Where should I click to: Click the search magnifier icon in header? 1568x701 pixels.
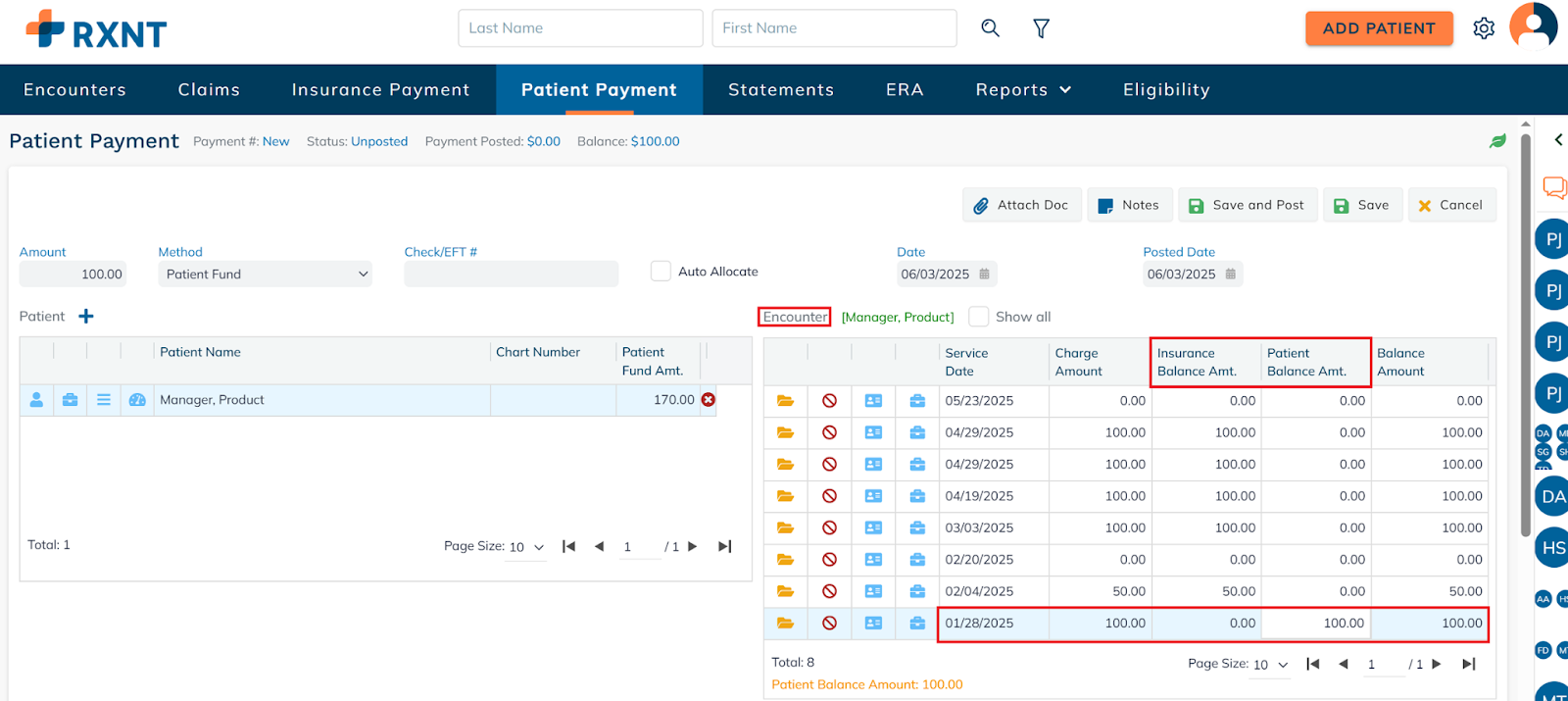pyautogui.click(x=990, y=28)
